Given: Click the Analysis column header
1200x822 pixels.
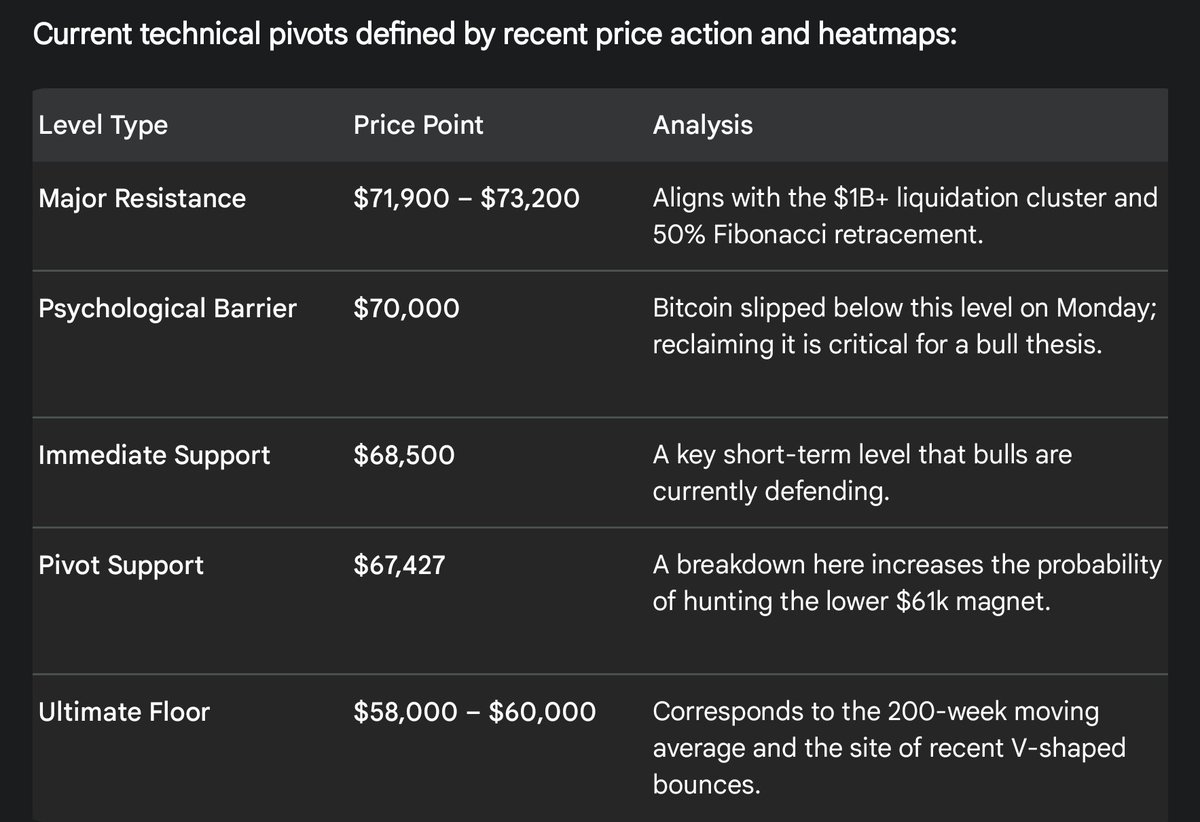Looking at the screenshot, I should (x=702, y=125).
